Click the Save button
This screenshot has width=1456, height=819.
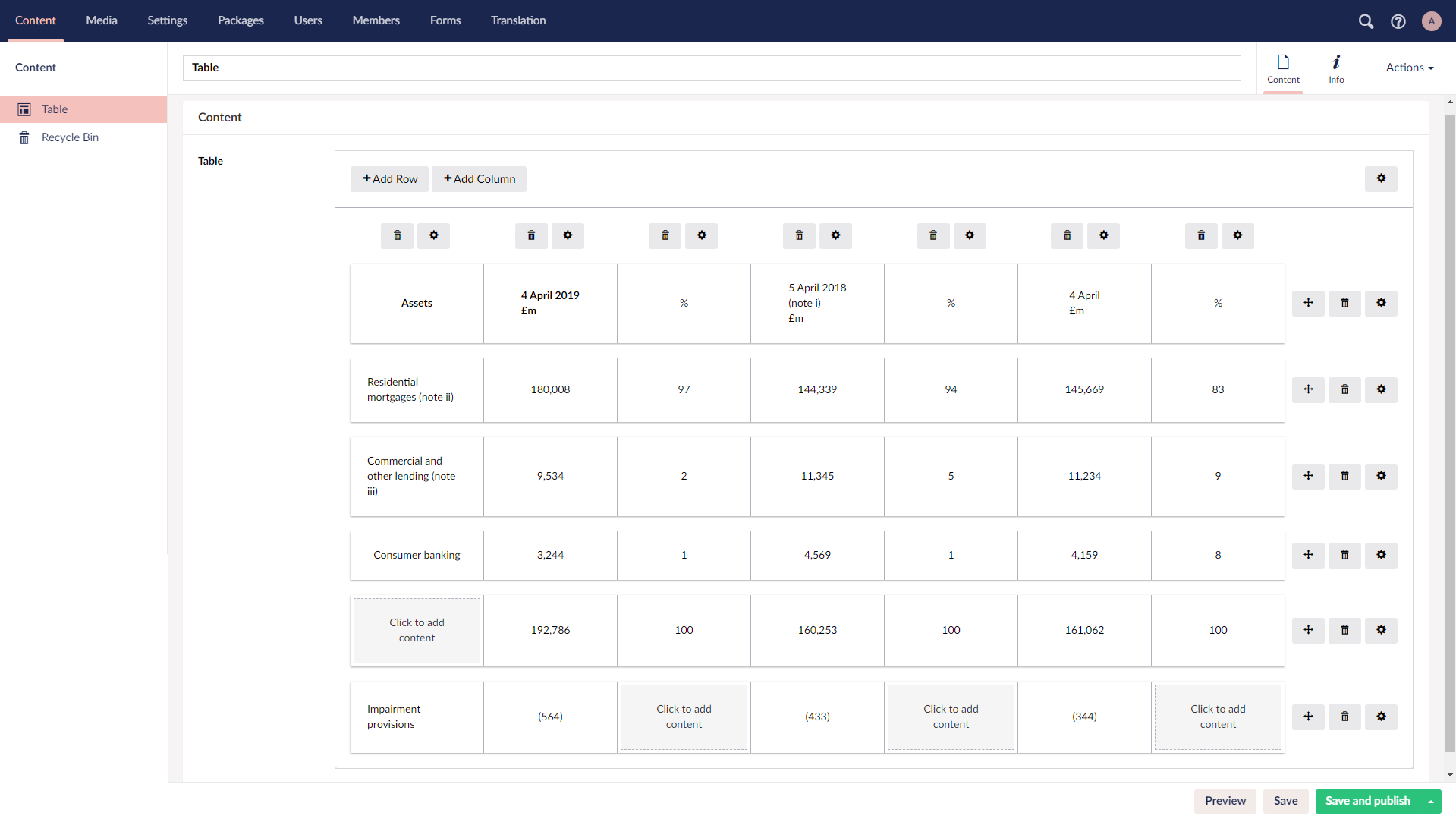point(1285,801)
